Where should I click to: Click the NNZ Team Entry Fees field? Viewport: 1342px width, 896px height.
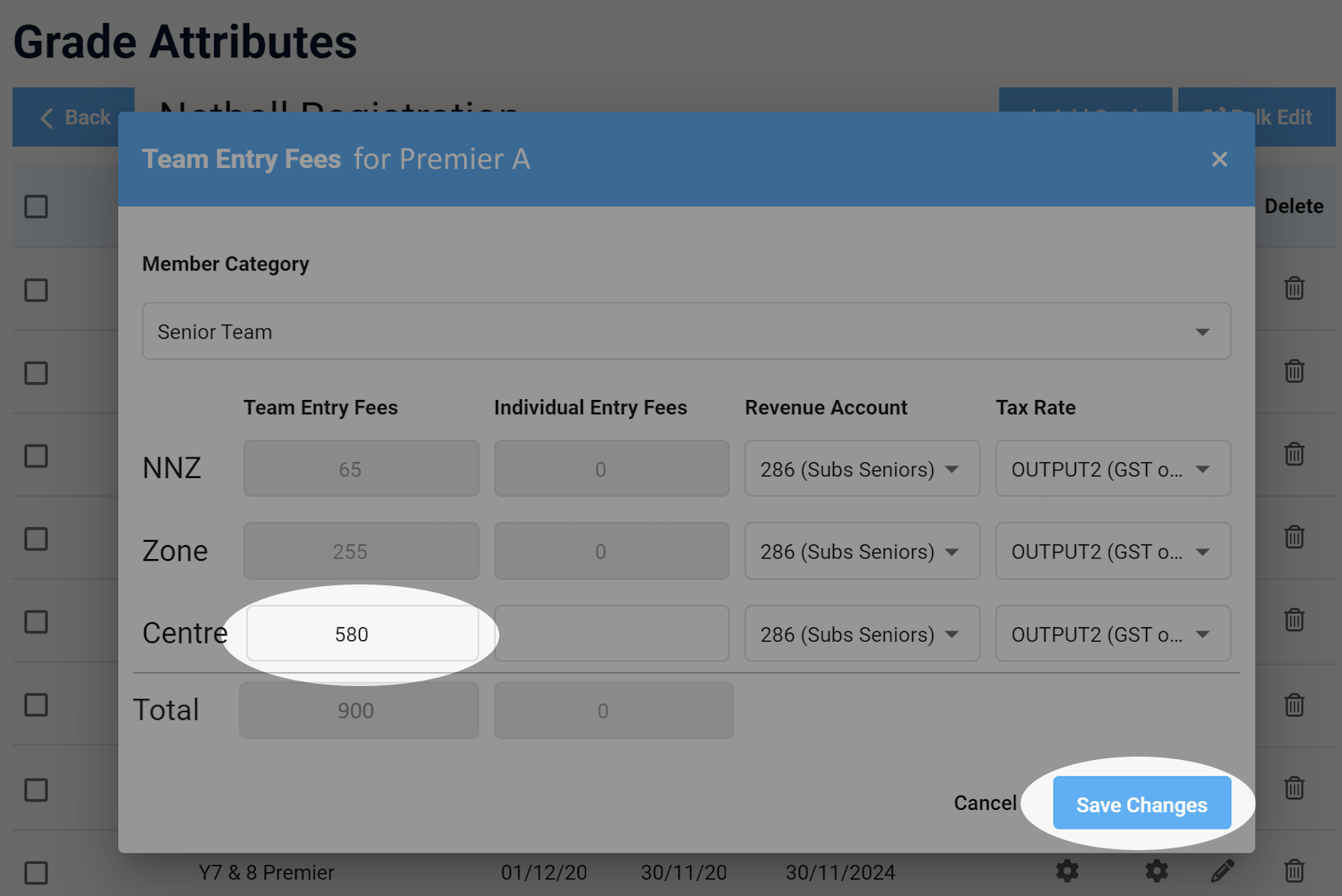pyautogui.click(x=361, y=469)
